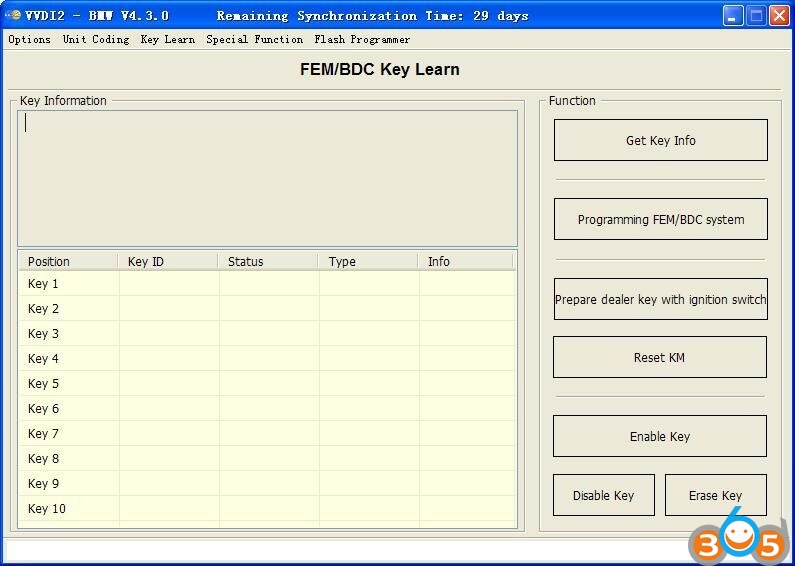Select the Key 5 row
795x566 pixels.
(267, 383)
